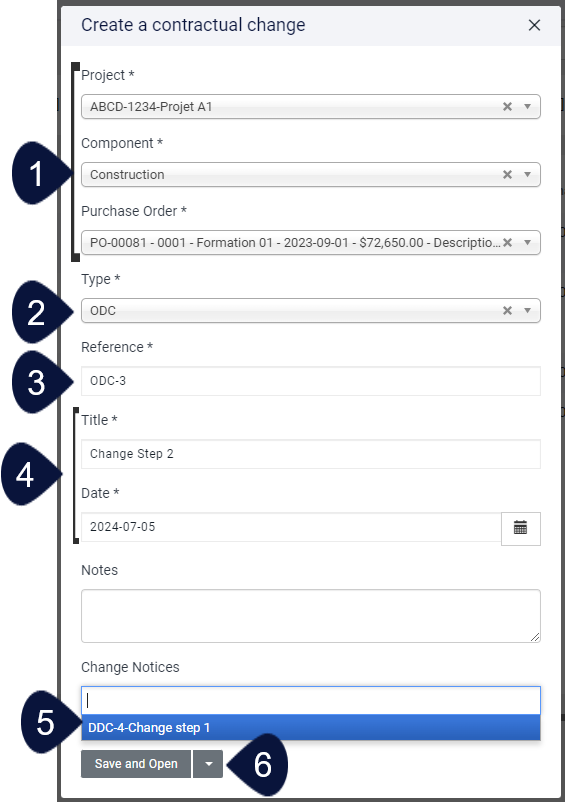Image resolution: width=565 pixels, height=802 pixels.
Task: Open the arrow menu beside Save and Open
Action: (208, 764)
